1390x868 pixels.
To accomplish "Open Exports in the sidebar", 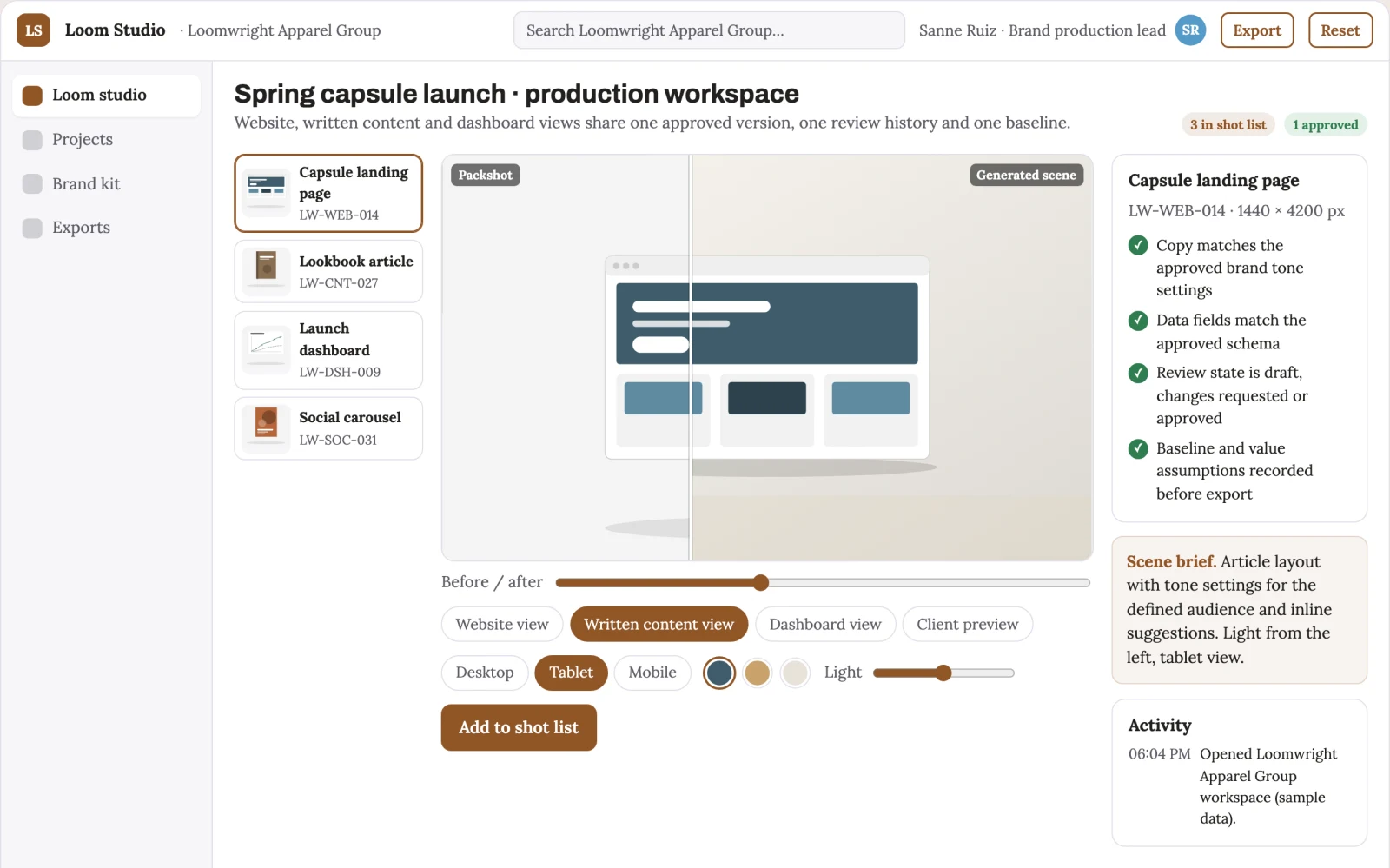I will [106, 228].
